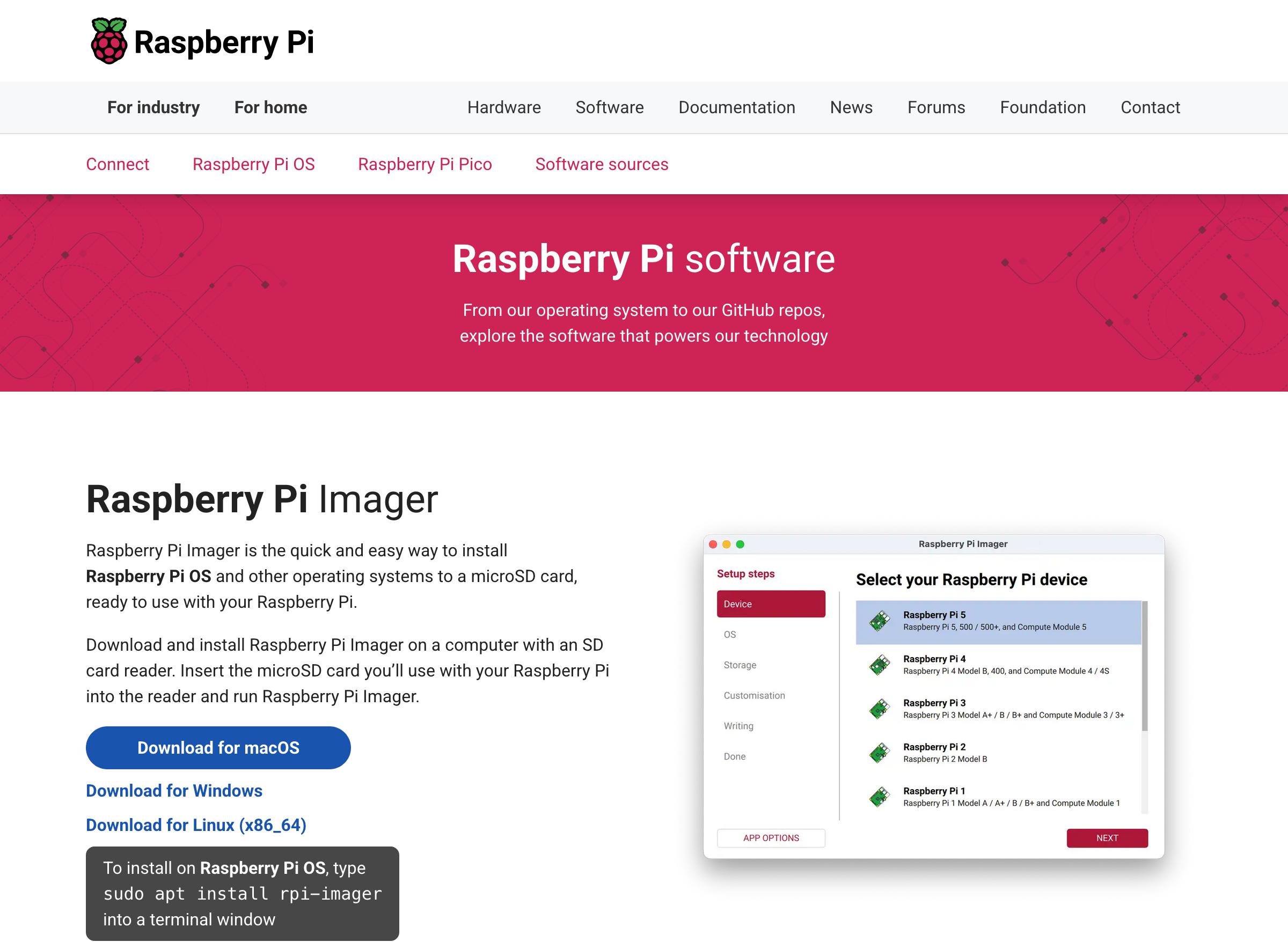Image resolution: width=1288 pixels, height=942 pixels.
Task: Click the NEXT button in Imager
Action: click(1107, 838)
